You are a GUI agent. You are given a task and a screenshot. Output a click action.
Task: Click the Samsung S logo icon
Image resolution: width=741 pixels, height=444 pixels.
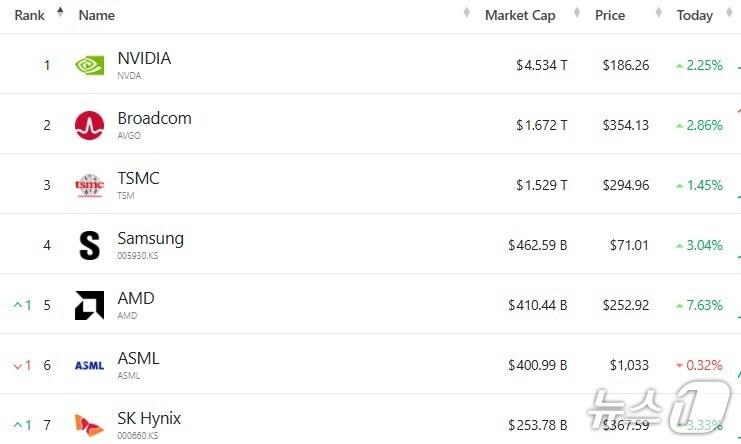89,245
